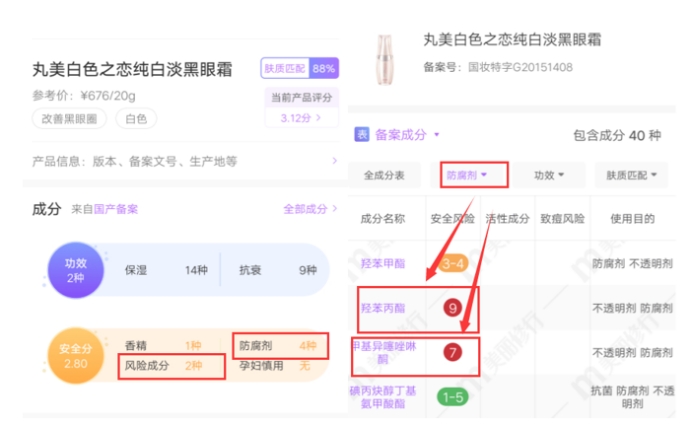Click the 安全风险 column header
Image resolution: width=692 pixels, height=426 pixels.
point(453,219)
